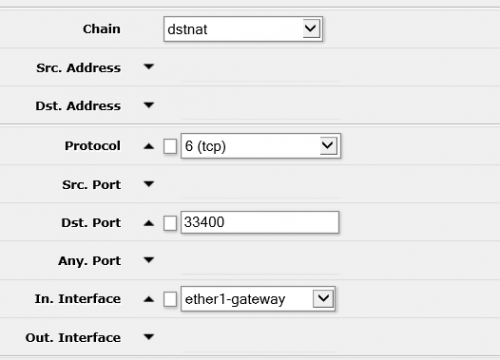Open the ether1-gateway interface dropdown arrow
The image size is (500, 360).
click(323, 298)
